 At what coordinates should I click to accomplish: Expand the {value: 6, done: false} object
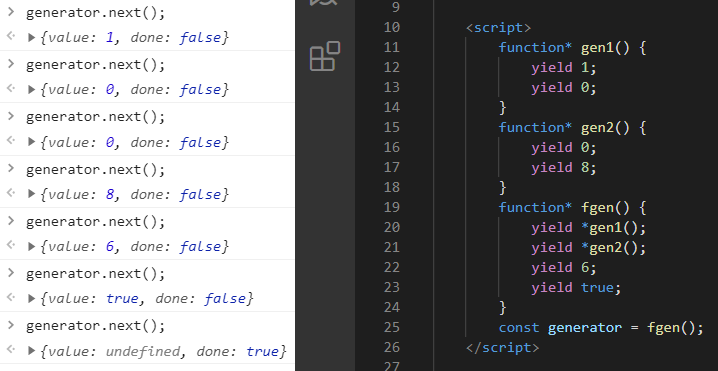pos(32,246)
